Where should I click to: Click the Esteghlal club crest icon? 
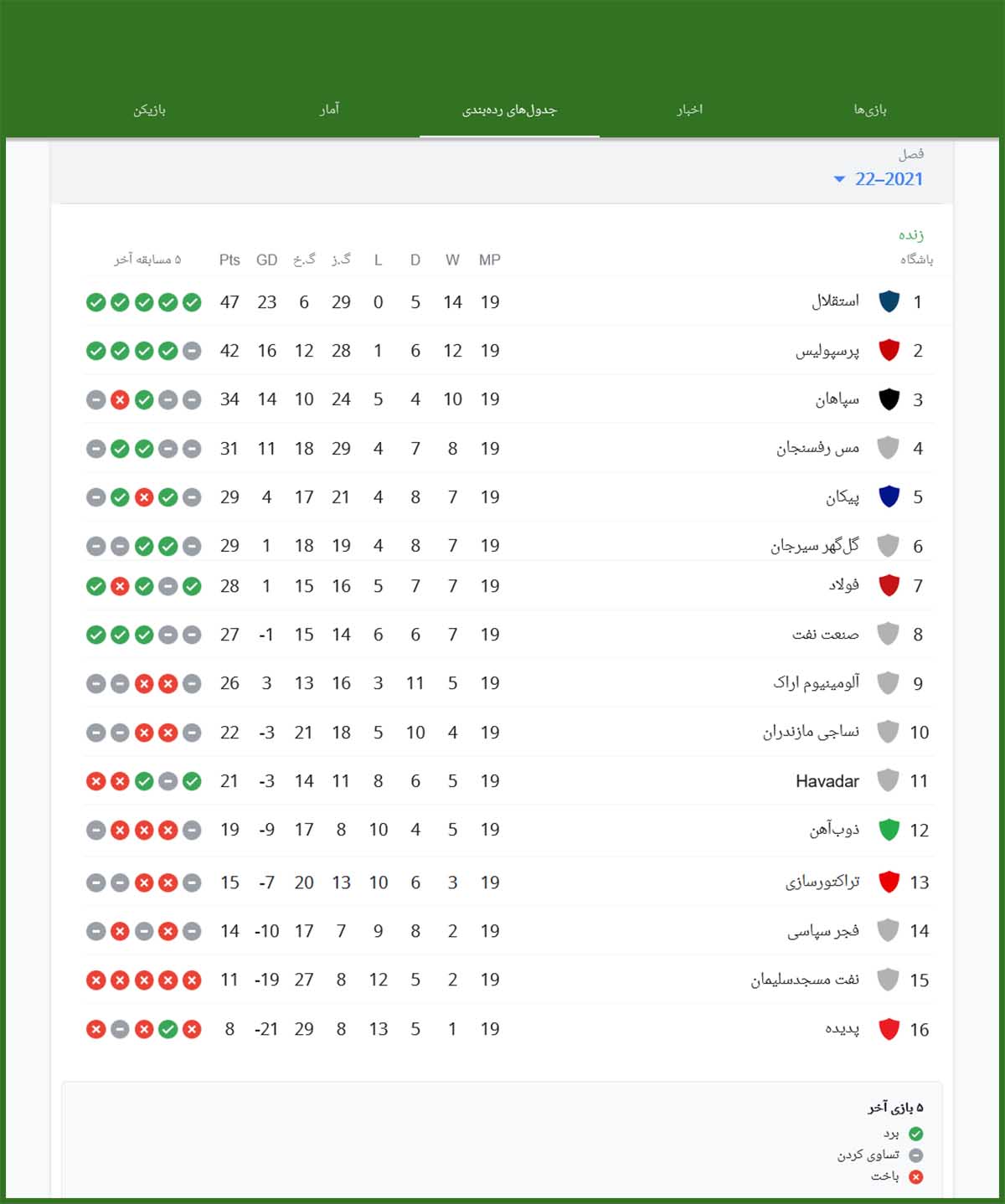[x=890, y=301]
